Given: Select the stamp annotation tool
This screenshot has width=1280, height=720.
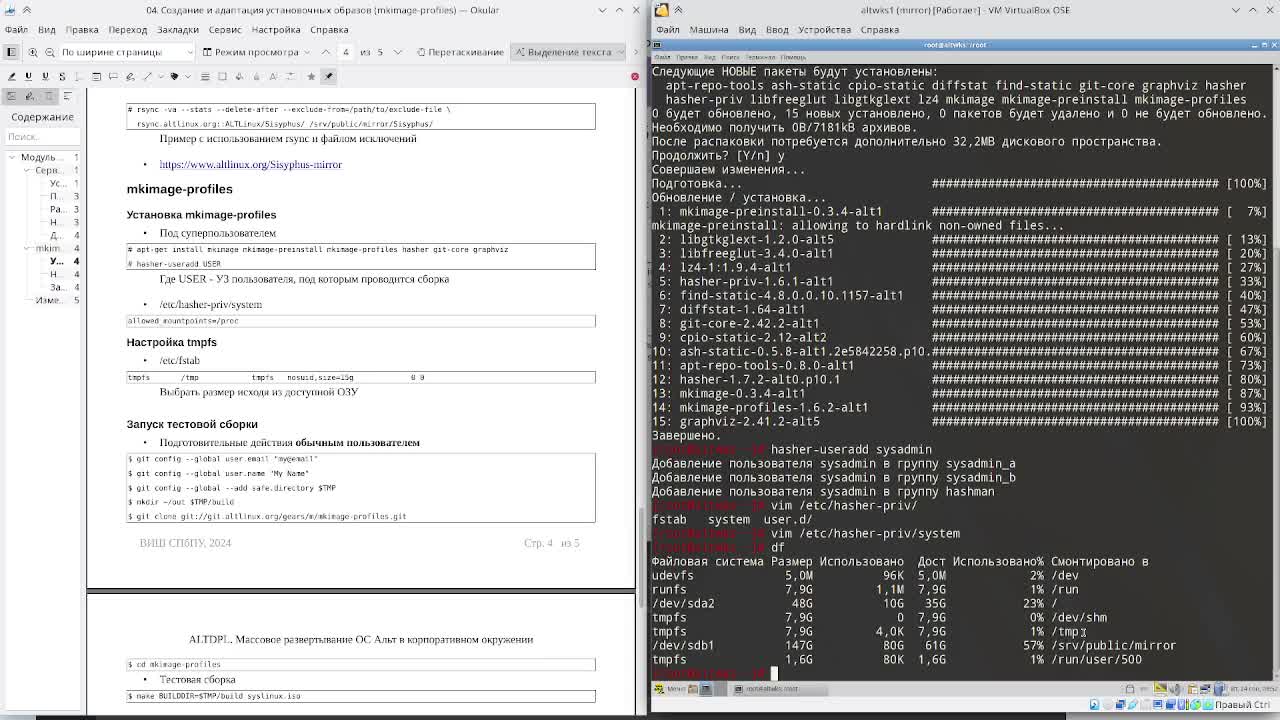Looking at the screenshot, I should [174, 76].
